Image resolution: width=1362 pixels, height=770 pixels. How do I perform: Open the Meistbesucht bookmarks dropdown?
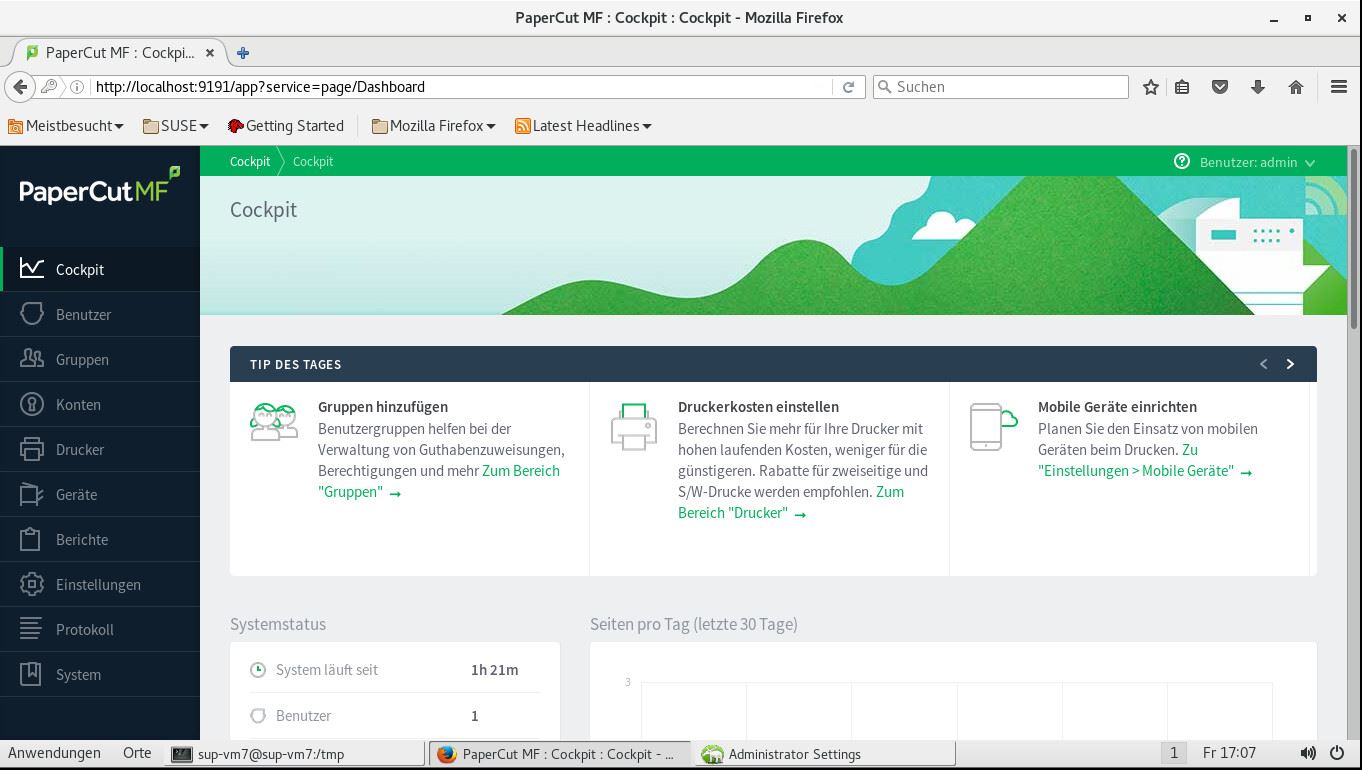click(66, 126)
